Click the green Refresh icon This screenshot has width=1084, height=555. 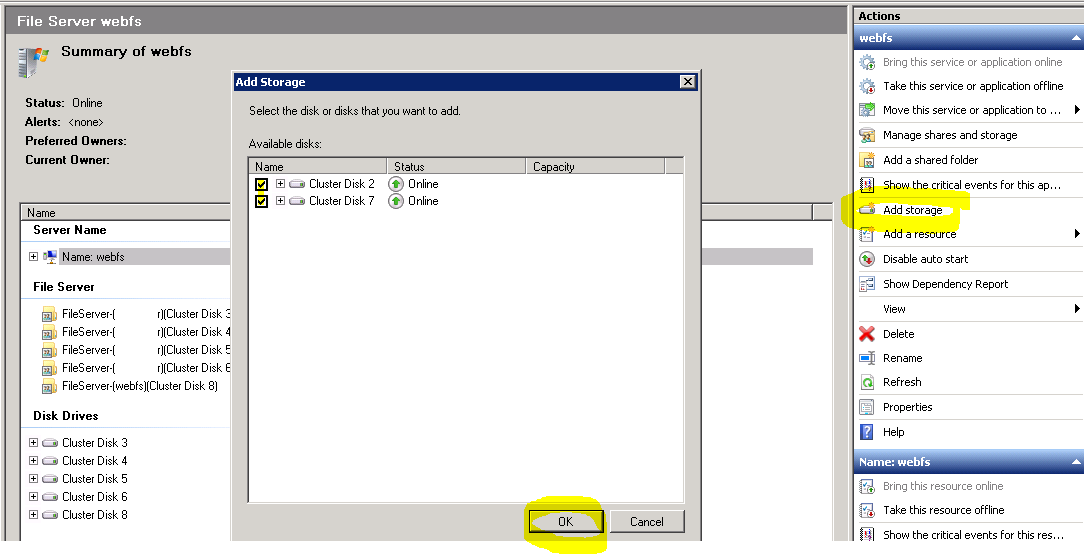pyautogui.click(x=867, y=382)
